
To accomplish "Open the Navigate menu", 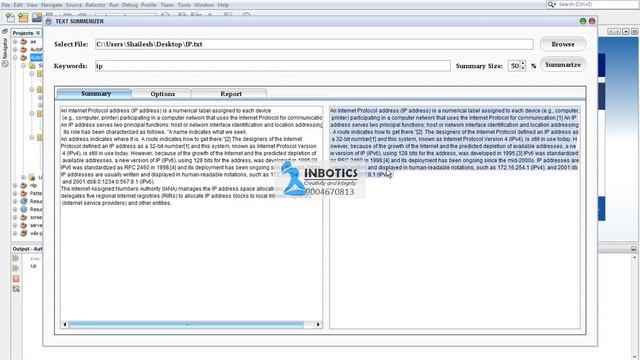I will pyautogui.click(x=52, y=5).
